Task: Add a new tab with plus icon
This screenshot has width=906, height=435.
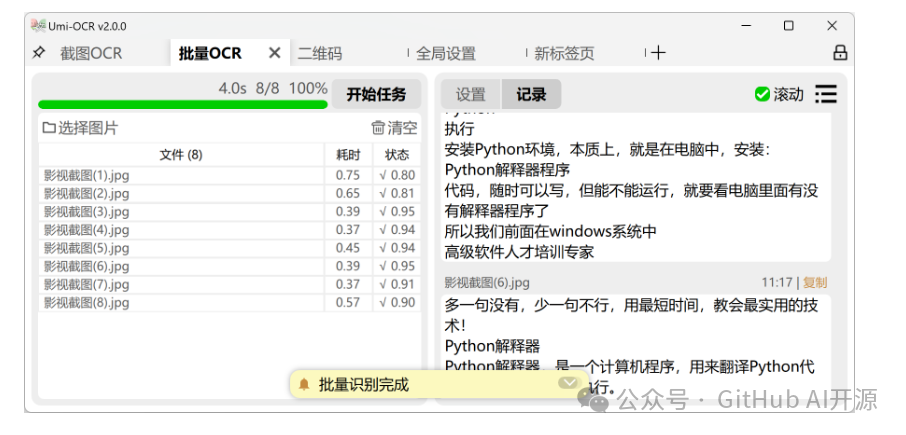Action: 658,53
